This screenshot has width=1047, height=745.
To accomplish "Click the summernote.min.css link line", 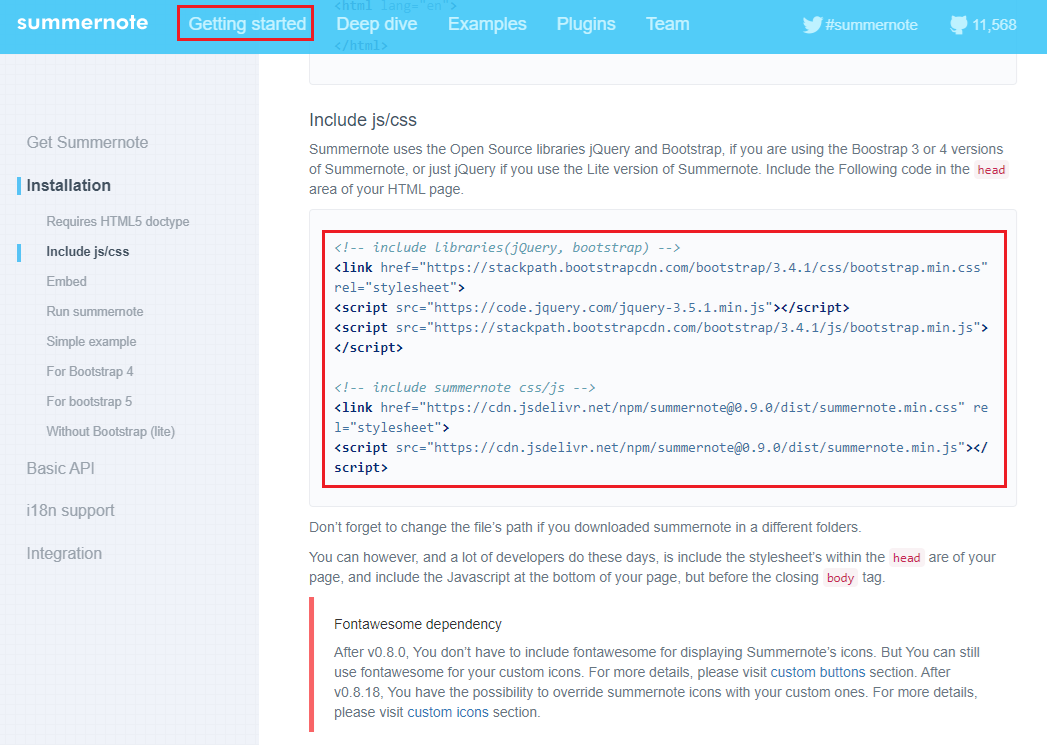I will tap(661, 418).
